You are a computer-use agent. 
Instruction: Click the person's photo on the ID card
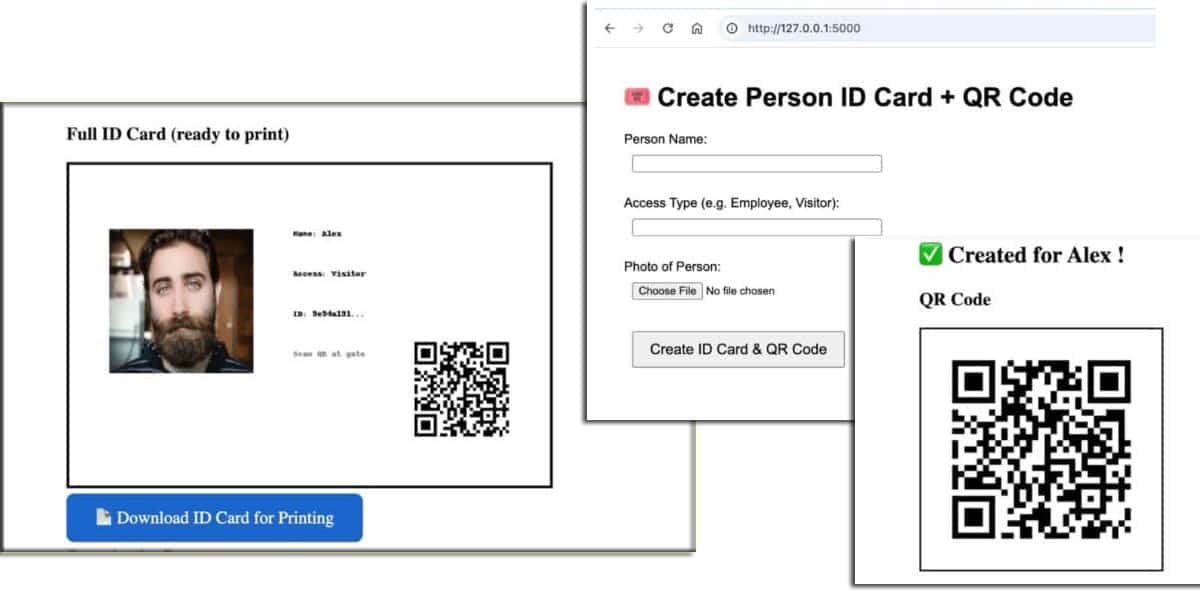pyautogui.click(x=181, y=301)
